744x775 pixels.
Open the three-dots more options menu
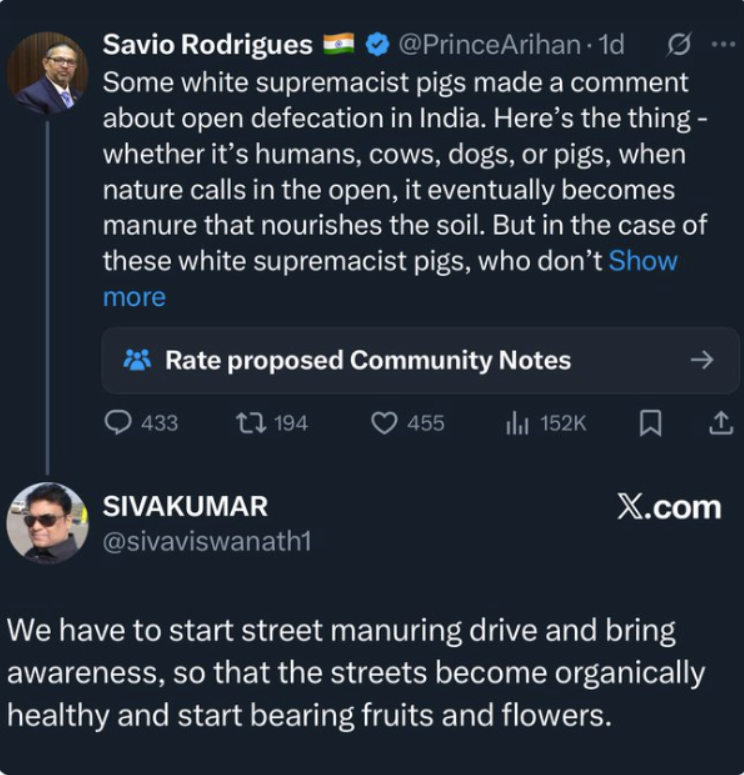tap(721, 45)
